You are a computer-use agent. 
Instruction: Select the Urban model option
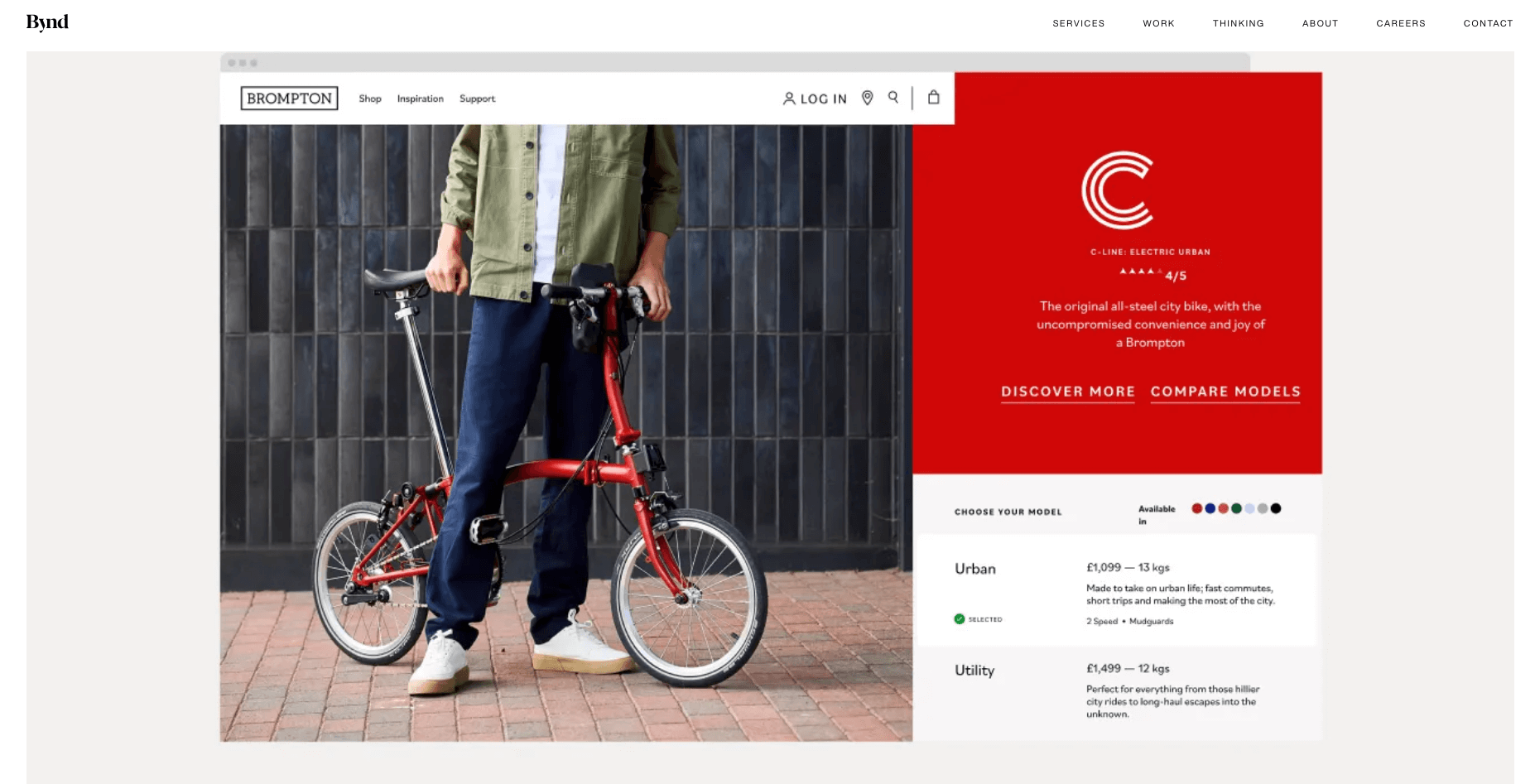tap(1116, 590)
